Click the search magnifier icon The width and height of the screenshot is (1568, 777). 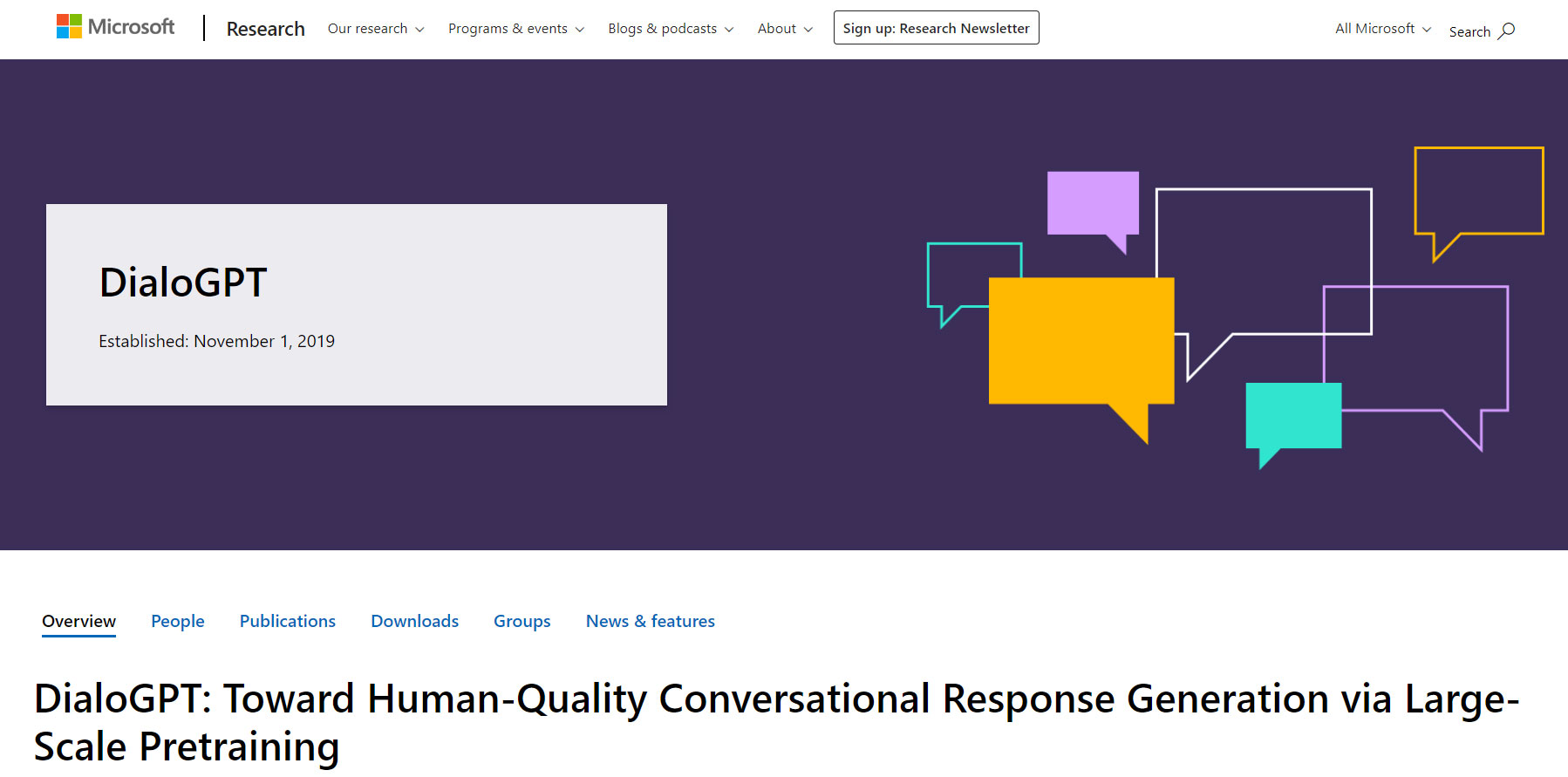tap(1506, 31)
